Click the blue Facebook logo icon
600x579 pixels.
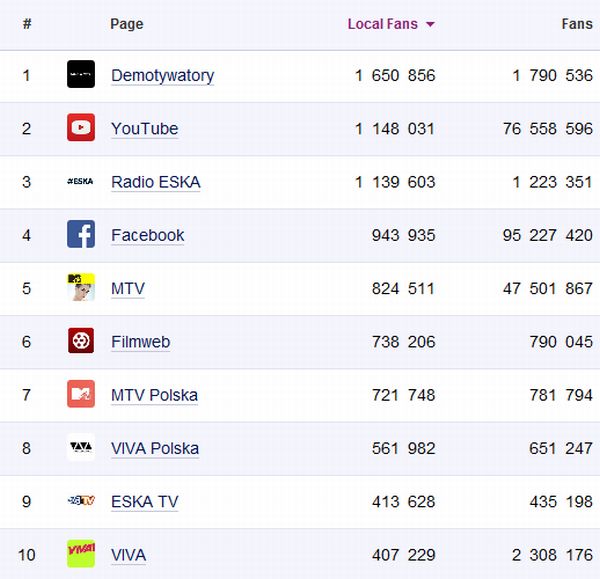click(81, 235)
